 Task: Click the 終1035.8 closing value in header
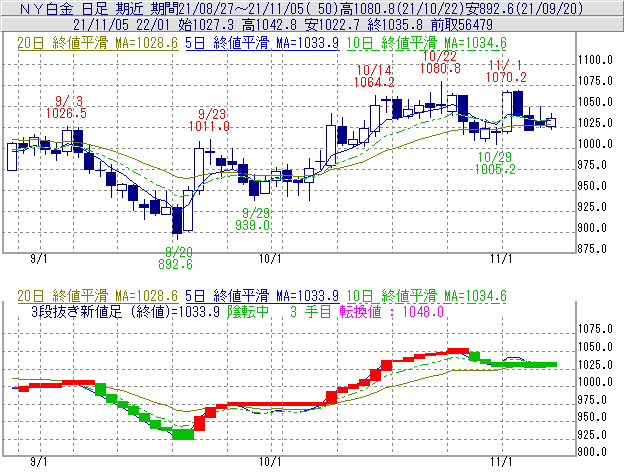(395, 25)
